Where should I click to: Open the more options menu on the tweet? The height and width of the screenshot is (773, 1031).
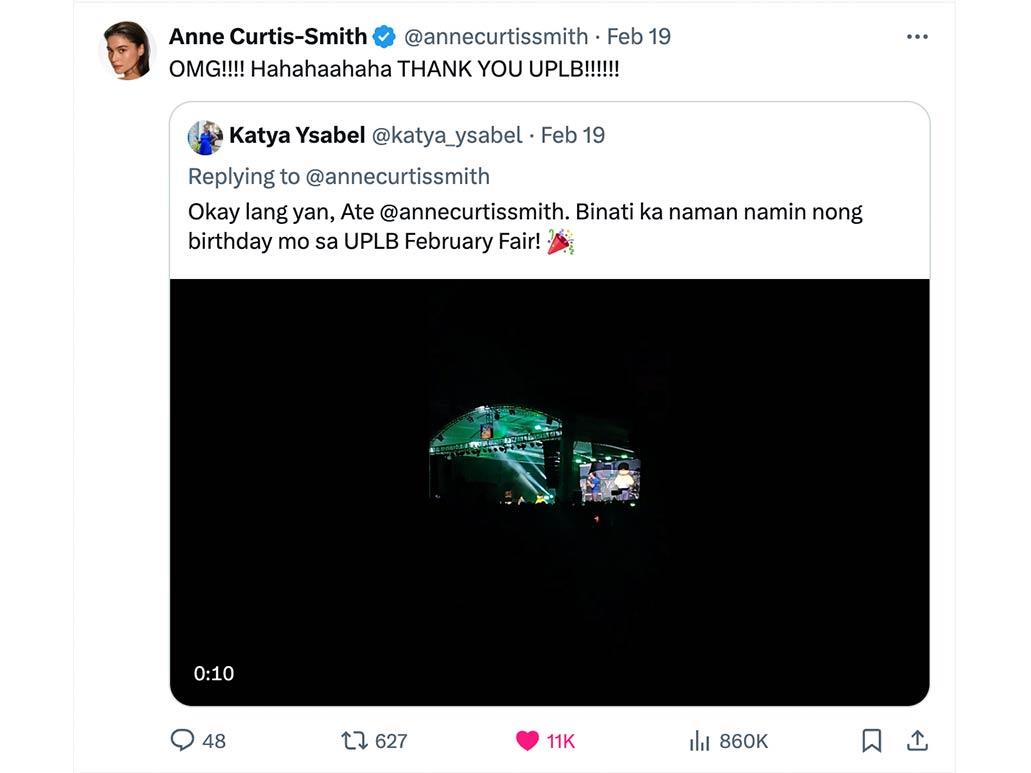point(915,35)
